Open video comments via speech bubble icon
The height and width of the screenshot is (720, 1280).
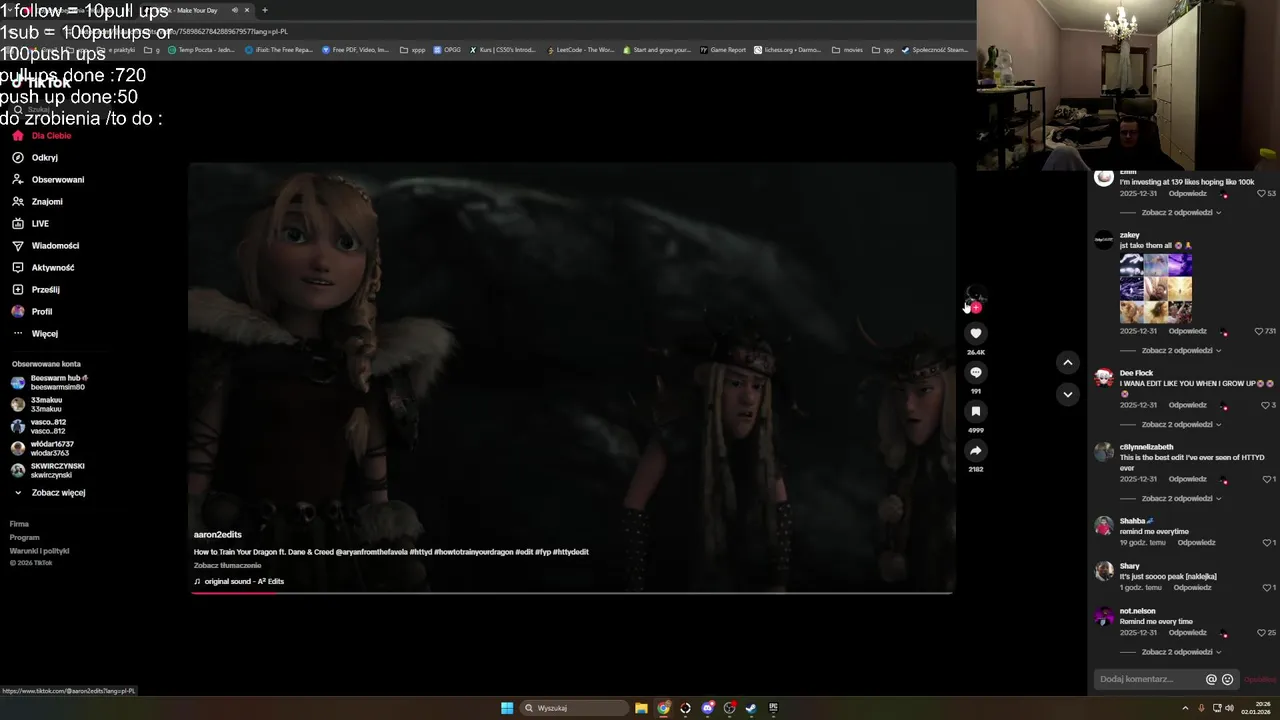[x=976, y=373]
